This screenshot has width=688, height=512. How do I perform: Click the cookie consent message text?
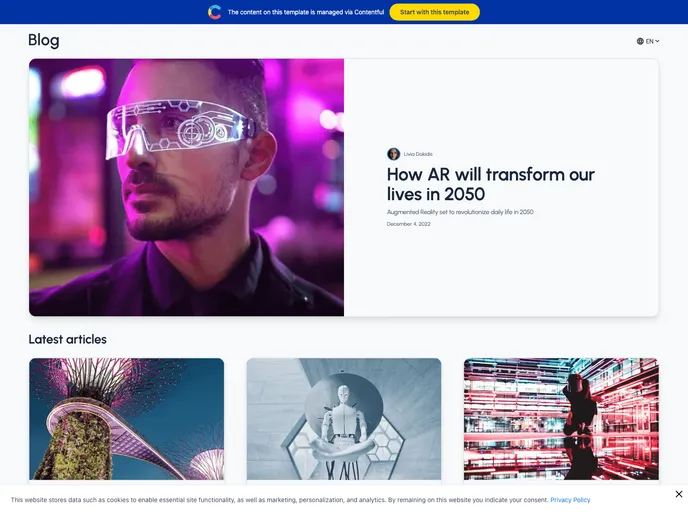coord(279,499)
